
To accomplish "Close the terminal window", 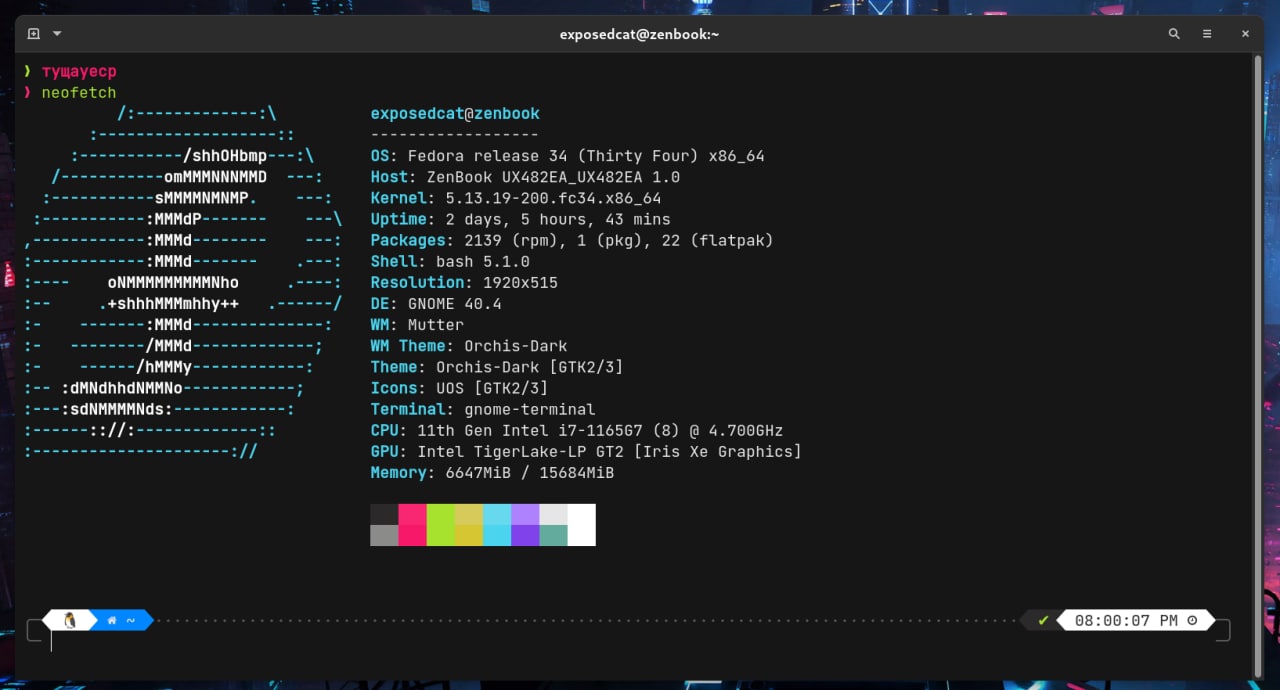I will click(x=1245, y=34).
